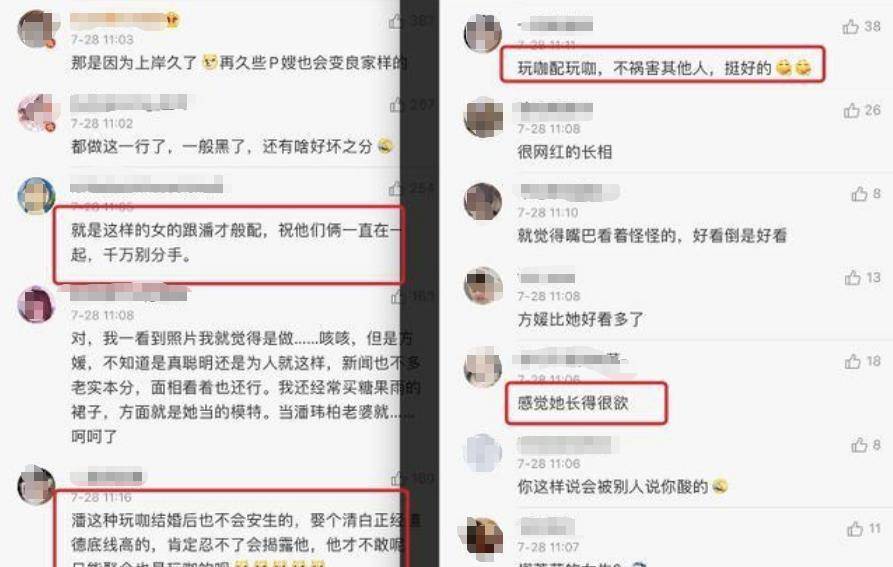This screenshot has width=893, height=567.
Task: Like the top-left comment '那是因为上岸久了'
Action: [x=396, y=22]
